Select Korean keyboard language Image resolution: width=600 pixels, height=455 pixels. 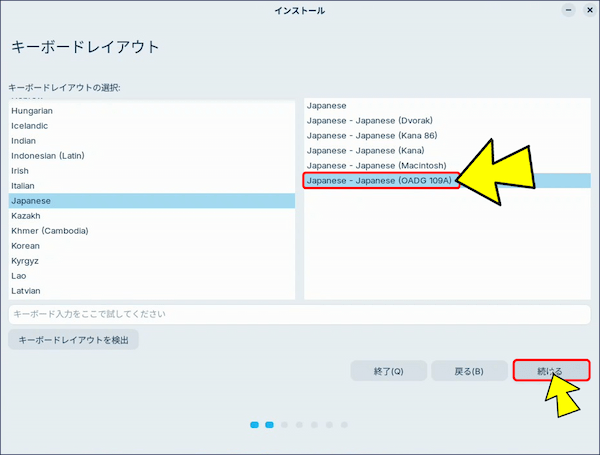coord(26,246)
